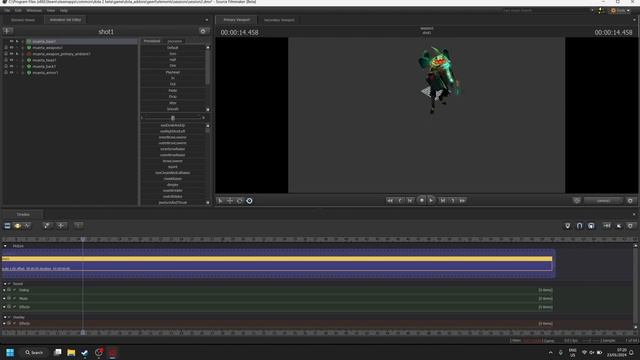Toggle lock icon of muerta_armor1
Viewport: 640px width, 360px height.
[x=6, y=72]
